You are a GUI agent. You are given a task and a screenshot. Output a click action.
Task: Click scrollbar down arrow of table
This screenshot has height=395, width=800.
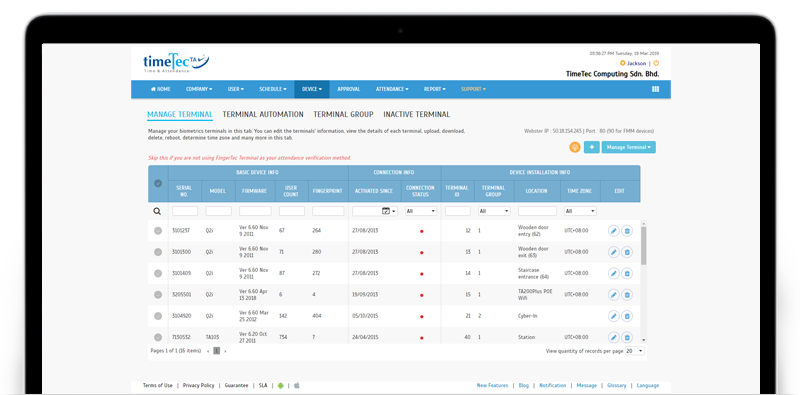[x=643, y=340]
